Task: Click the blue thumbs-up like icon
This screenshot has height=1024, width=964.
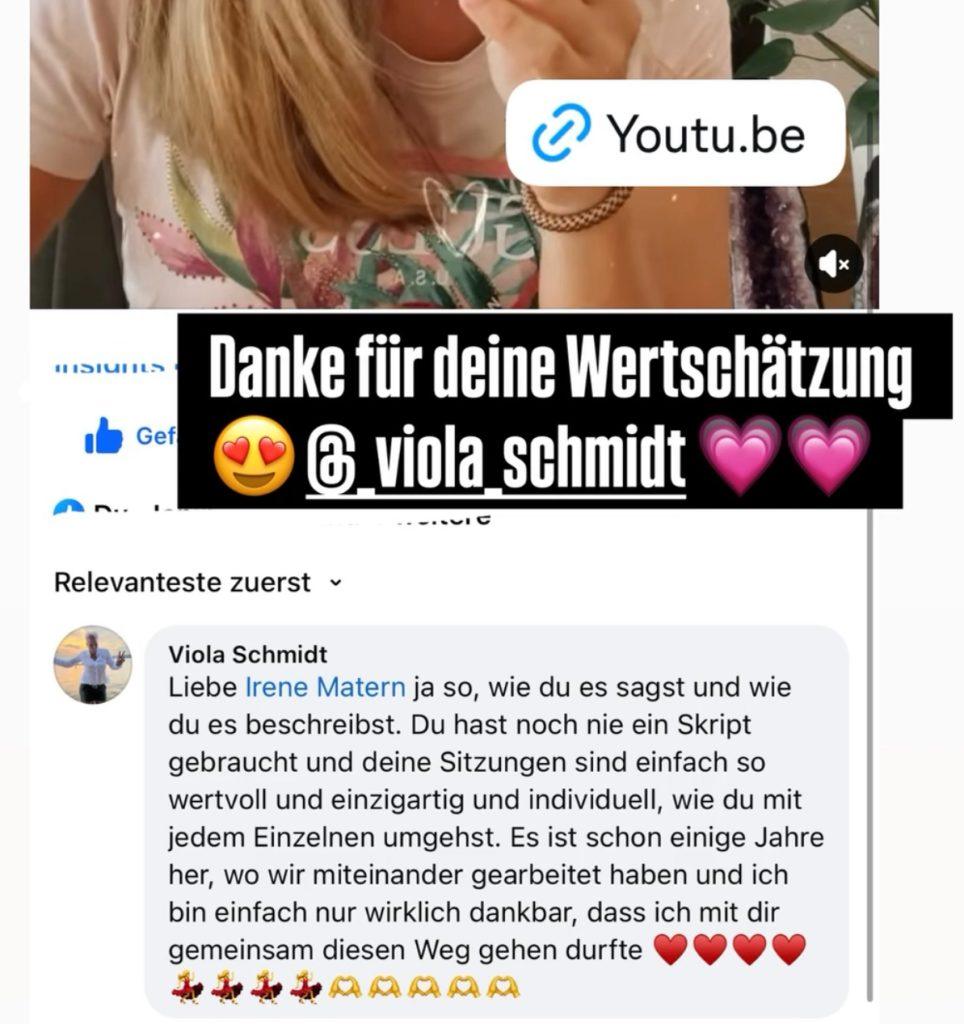Action: point(104,436)
